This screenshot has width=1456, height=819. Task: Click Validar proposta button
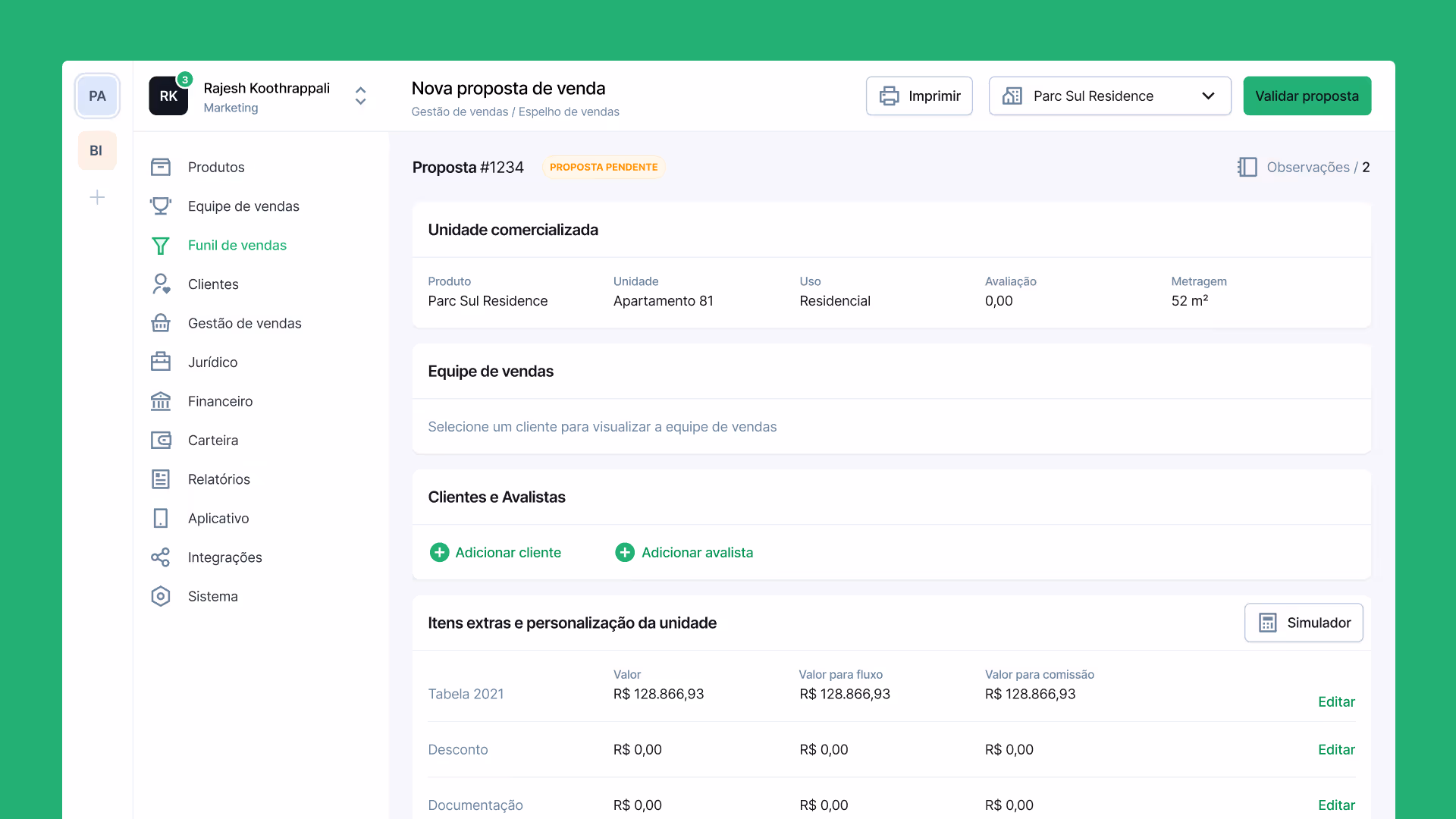point(1307,96)
